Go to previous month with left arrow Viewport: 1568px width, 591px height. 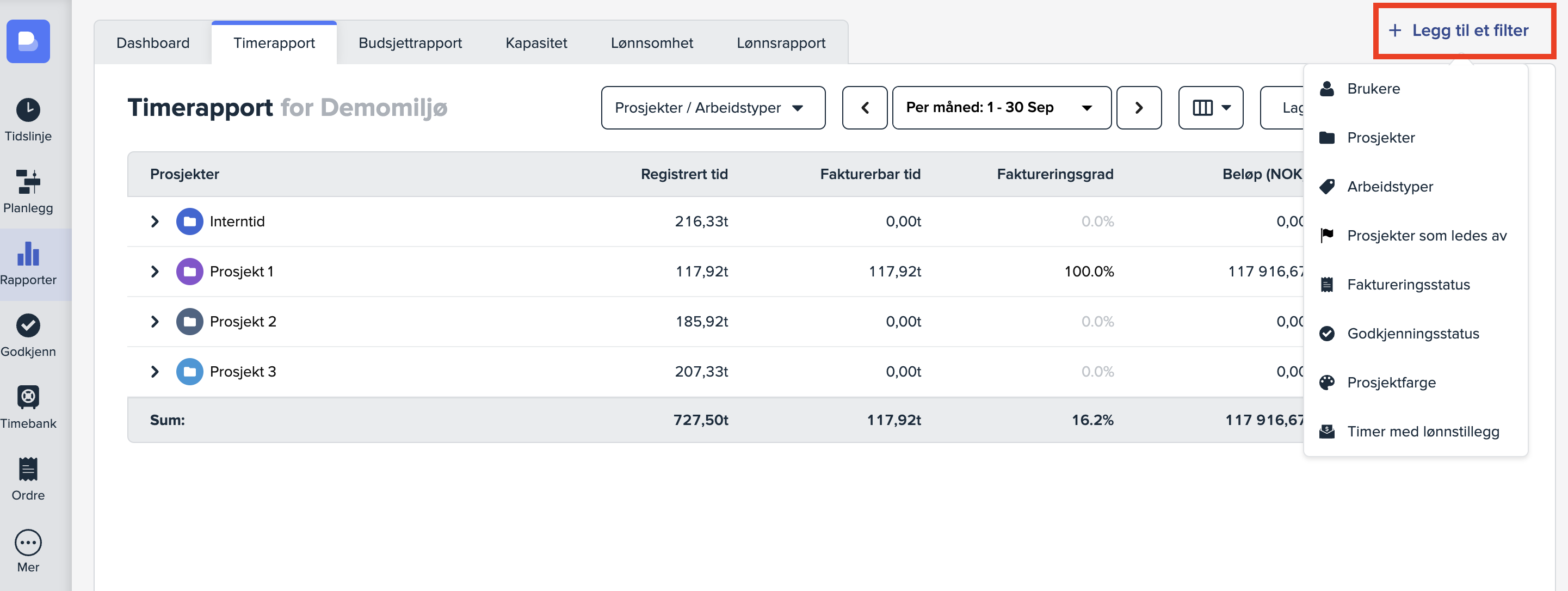point(865,108)
